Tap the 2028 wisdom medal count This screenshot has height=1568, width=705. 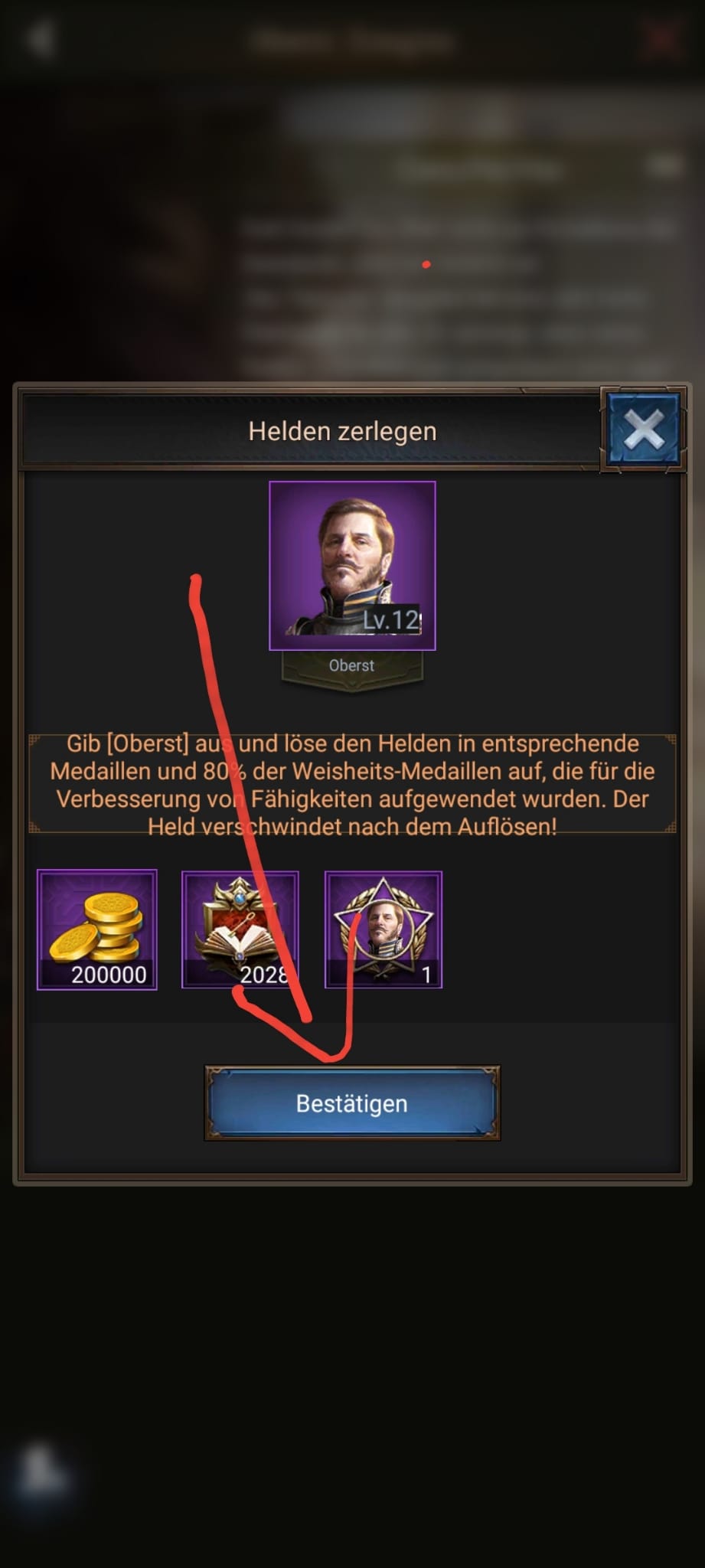264,975
